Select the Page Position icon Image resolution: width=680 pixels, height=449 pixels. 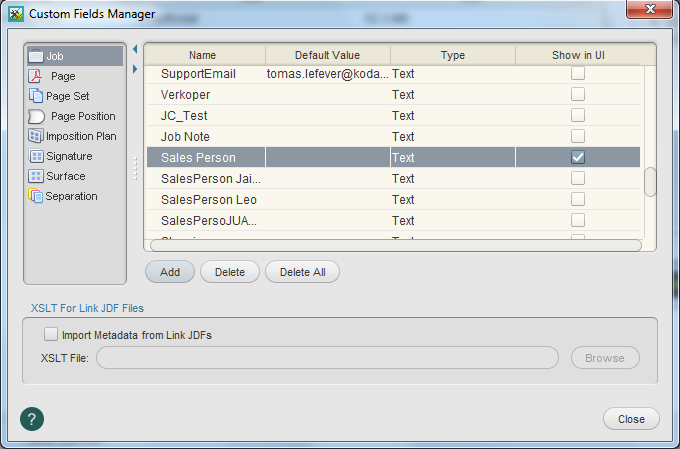pos(36,116)
